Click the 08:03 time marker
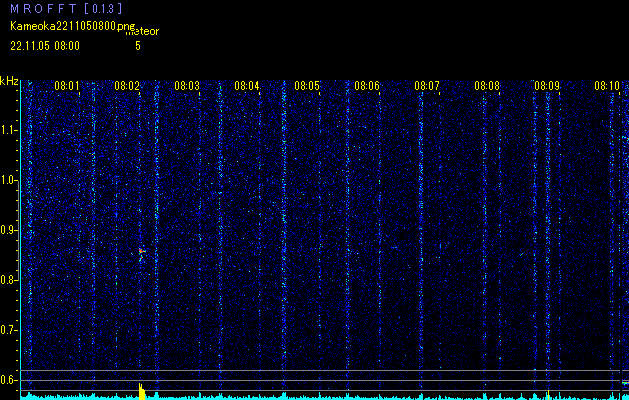This screenshot has width=629, height=400. click(187, 86)
